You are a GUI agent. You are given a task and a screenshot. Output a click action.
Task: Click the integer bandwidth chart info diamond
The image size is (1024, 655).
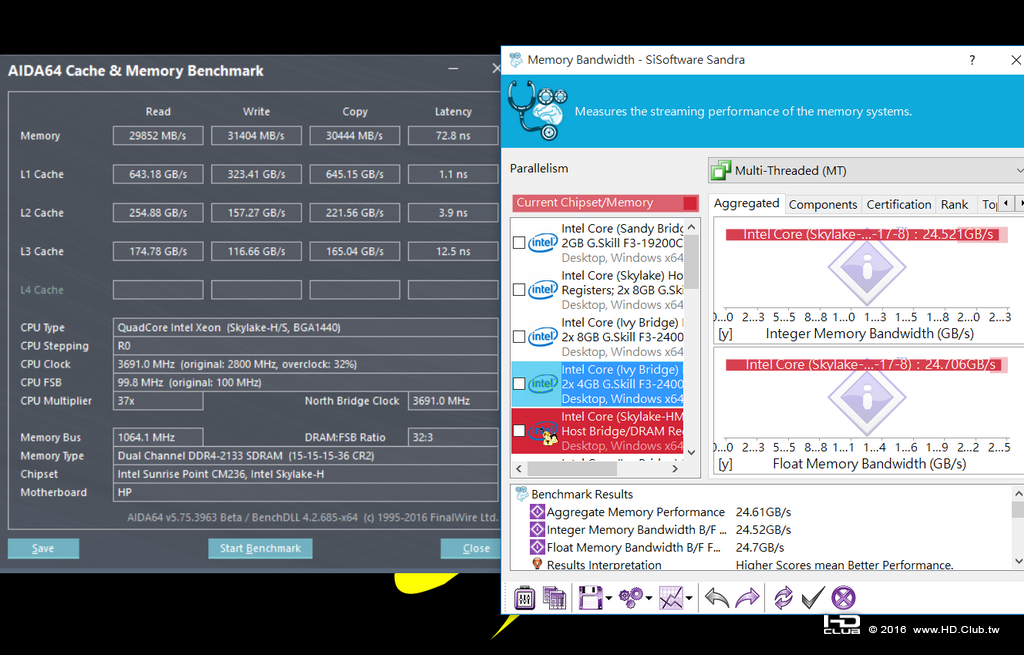tap(867, 267)
